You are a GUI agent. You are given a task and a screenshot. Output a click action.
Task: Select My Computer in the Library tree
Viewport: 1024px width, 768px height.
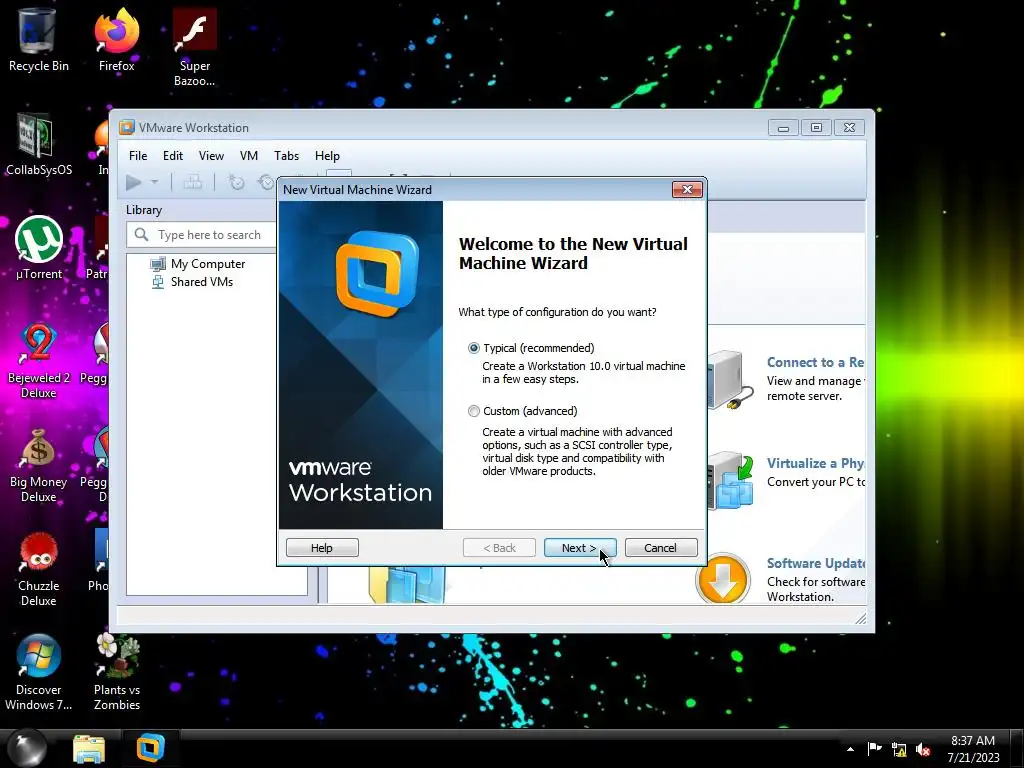[x=208, y=264]
